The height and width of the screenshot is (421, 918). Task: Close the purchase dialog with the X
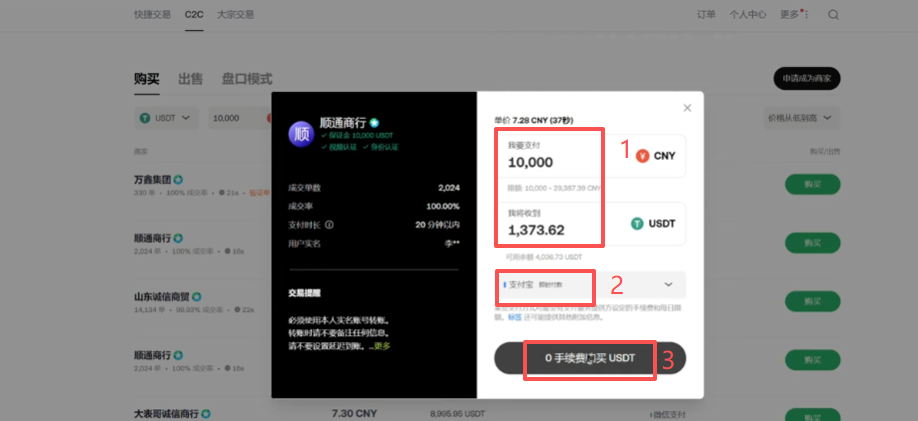[x=687, y=108]
